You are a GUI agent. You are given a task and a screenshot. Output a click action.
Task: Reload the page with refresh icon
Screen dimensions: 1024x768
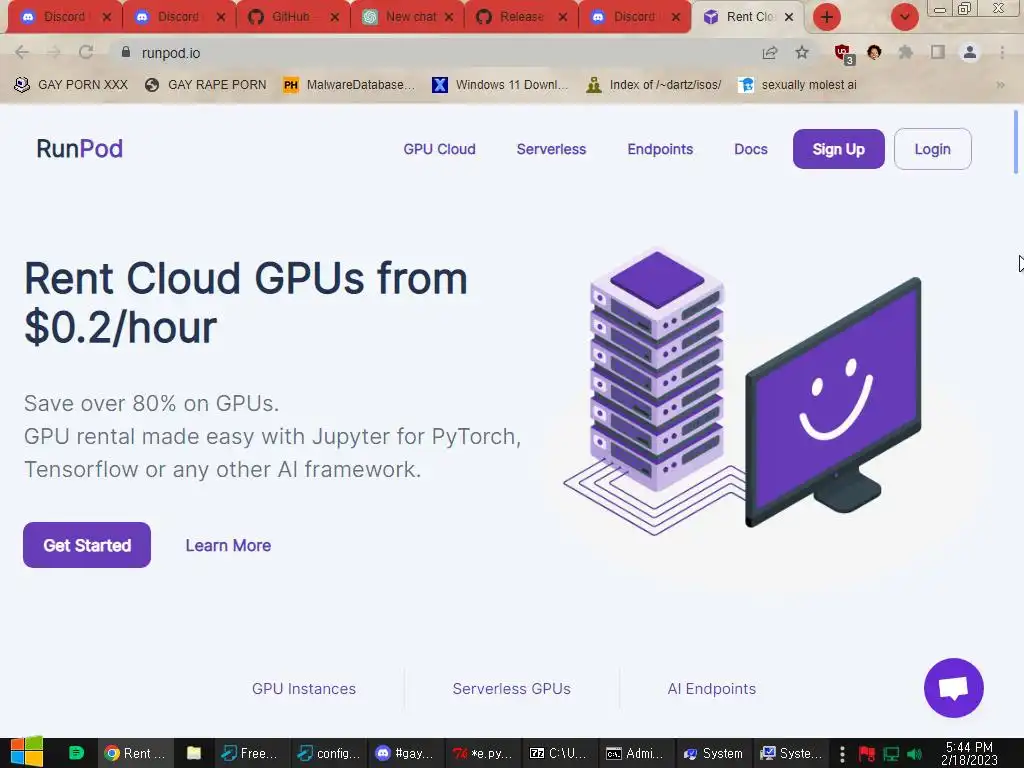pos(86,52)
